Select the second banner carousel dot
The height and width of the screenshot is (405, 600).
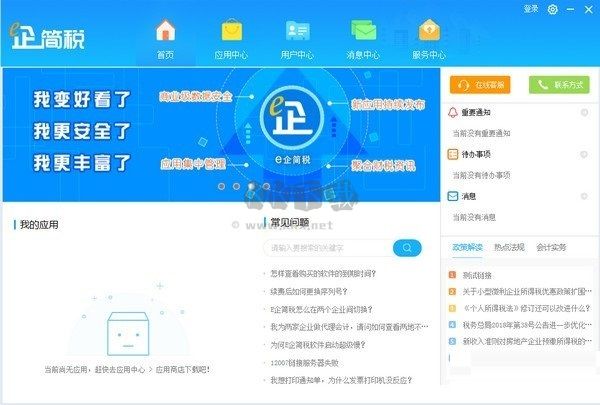pos(236,186)
